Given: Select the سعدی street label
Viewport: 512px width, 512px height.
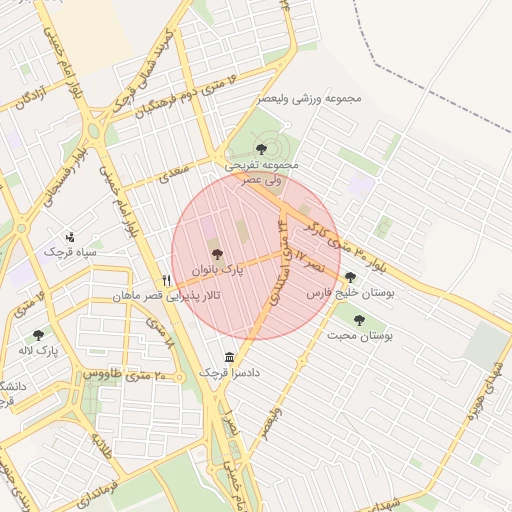Looking at the screenshot, I should click(173, 173).
